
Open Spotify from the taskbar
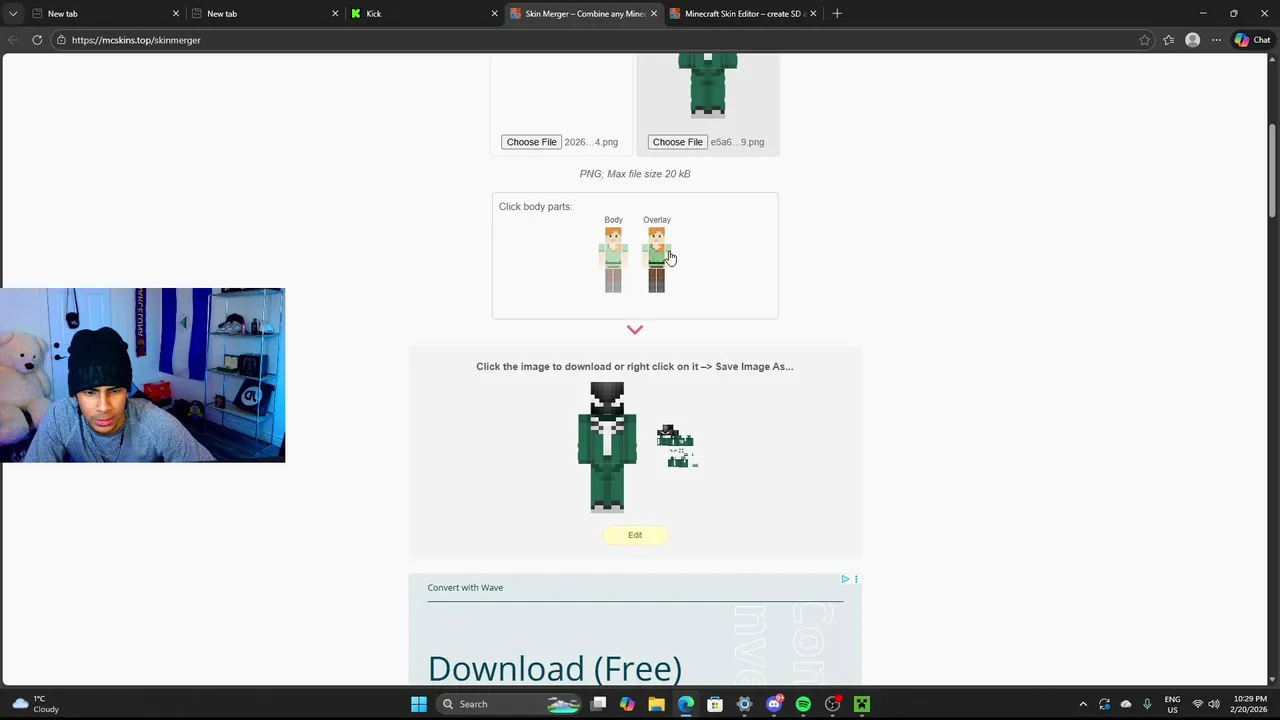click(x=803, y=704)
